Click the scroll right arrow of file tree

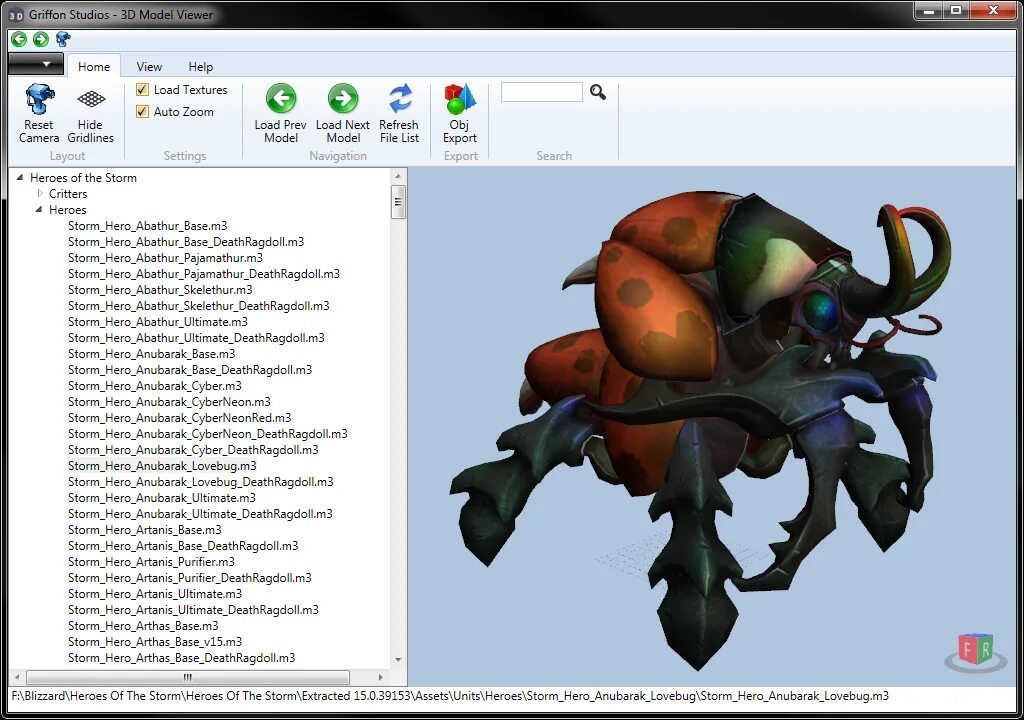click(381, 677)
